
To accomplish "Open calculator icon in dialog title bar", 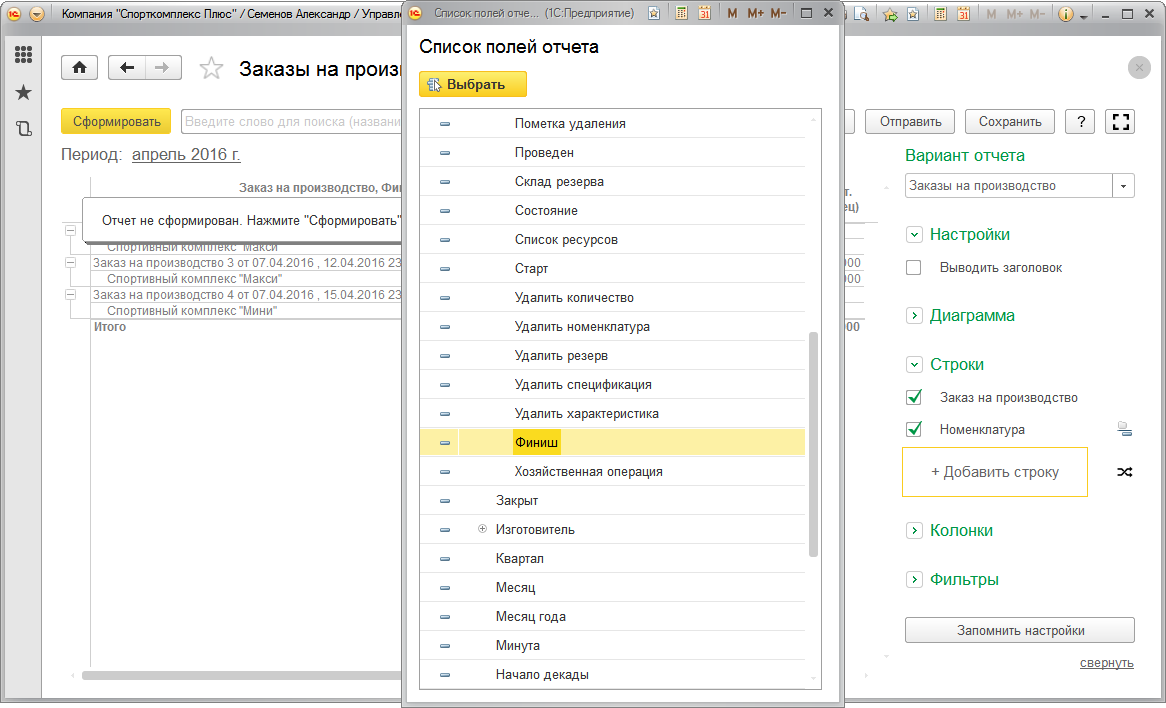I will coord(682,14).
